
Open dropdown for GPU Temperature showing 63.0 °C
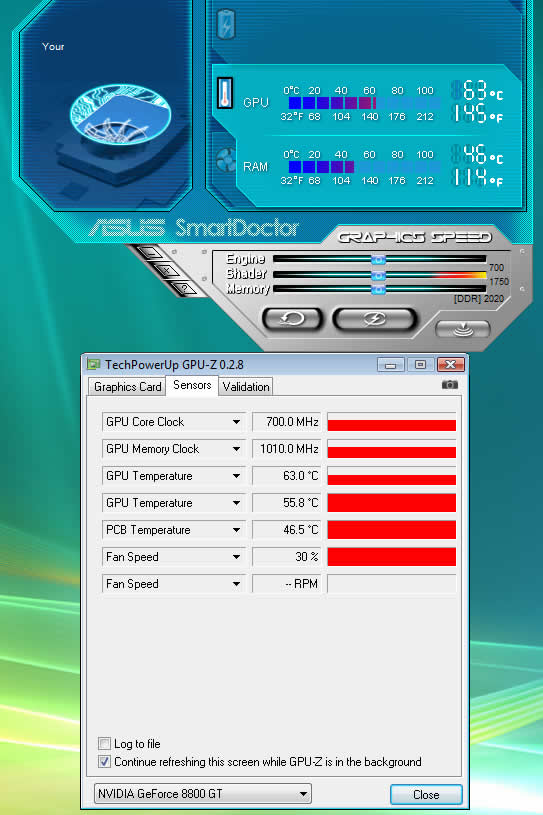[236, 476]
